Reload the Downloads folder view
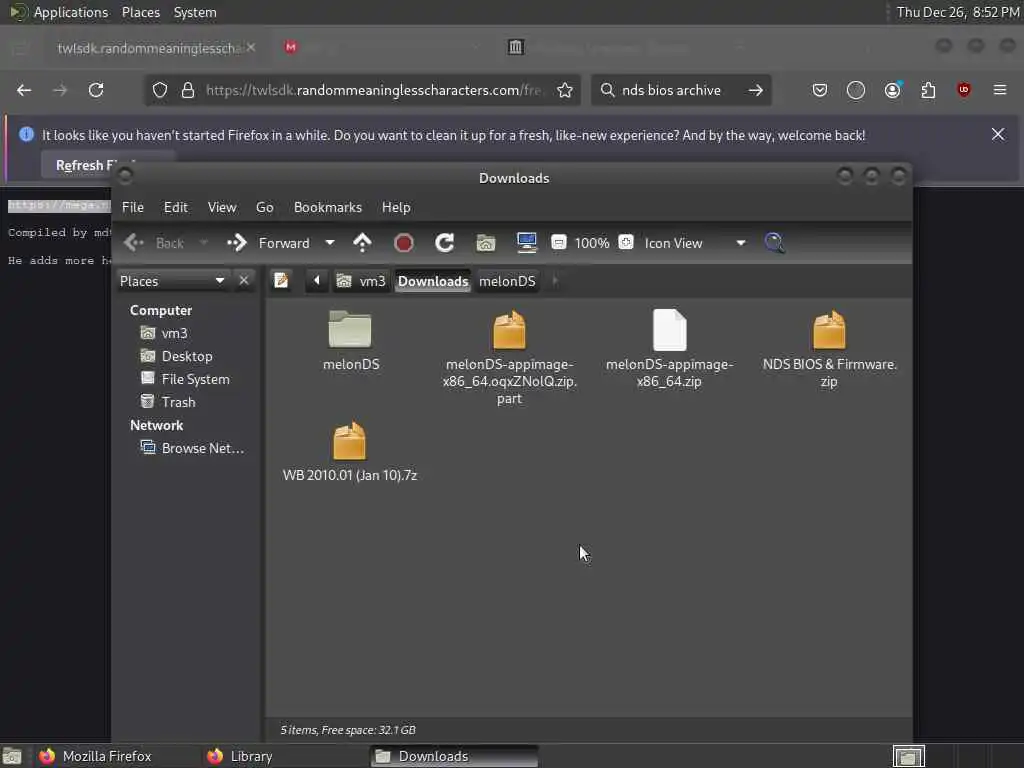This screenshot has width=1024, height=768. click(x=445, y=243)
